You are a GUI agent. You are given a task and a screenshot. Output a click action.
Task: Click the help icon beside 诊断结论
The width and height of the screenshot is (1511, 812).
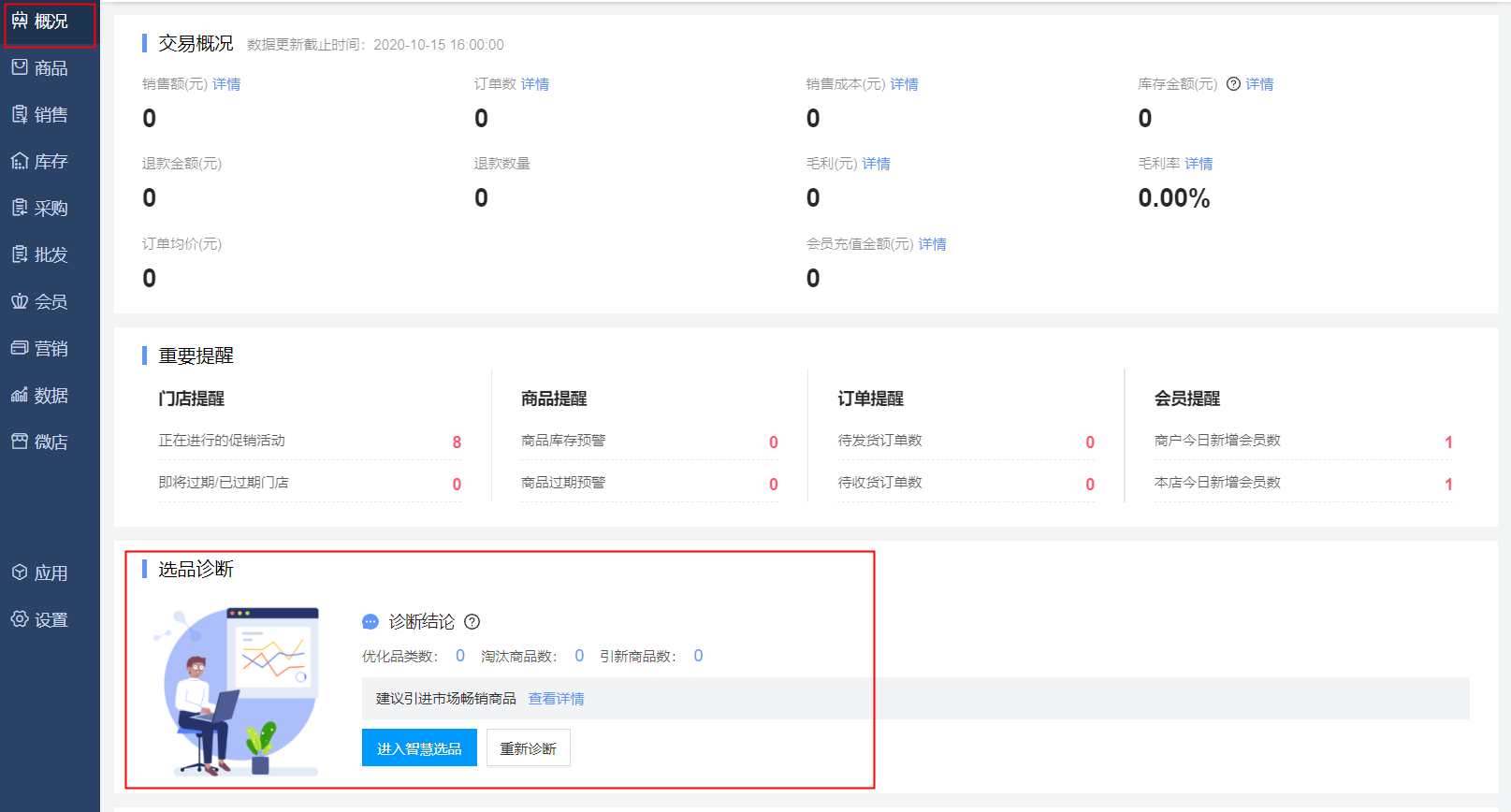pos(472,622)
